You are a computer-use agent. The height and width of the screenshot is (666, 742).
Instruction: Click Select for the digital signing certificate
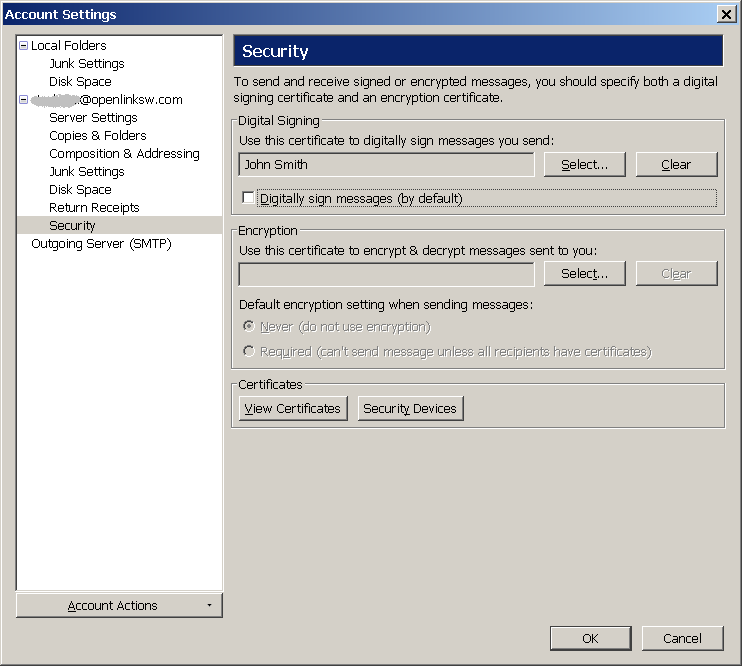click(x=584, y=164)
